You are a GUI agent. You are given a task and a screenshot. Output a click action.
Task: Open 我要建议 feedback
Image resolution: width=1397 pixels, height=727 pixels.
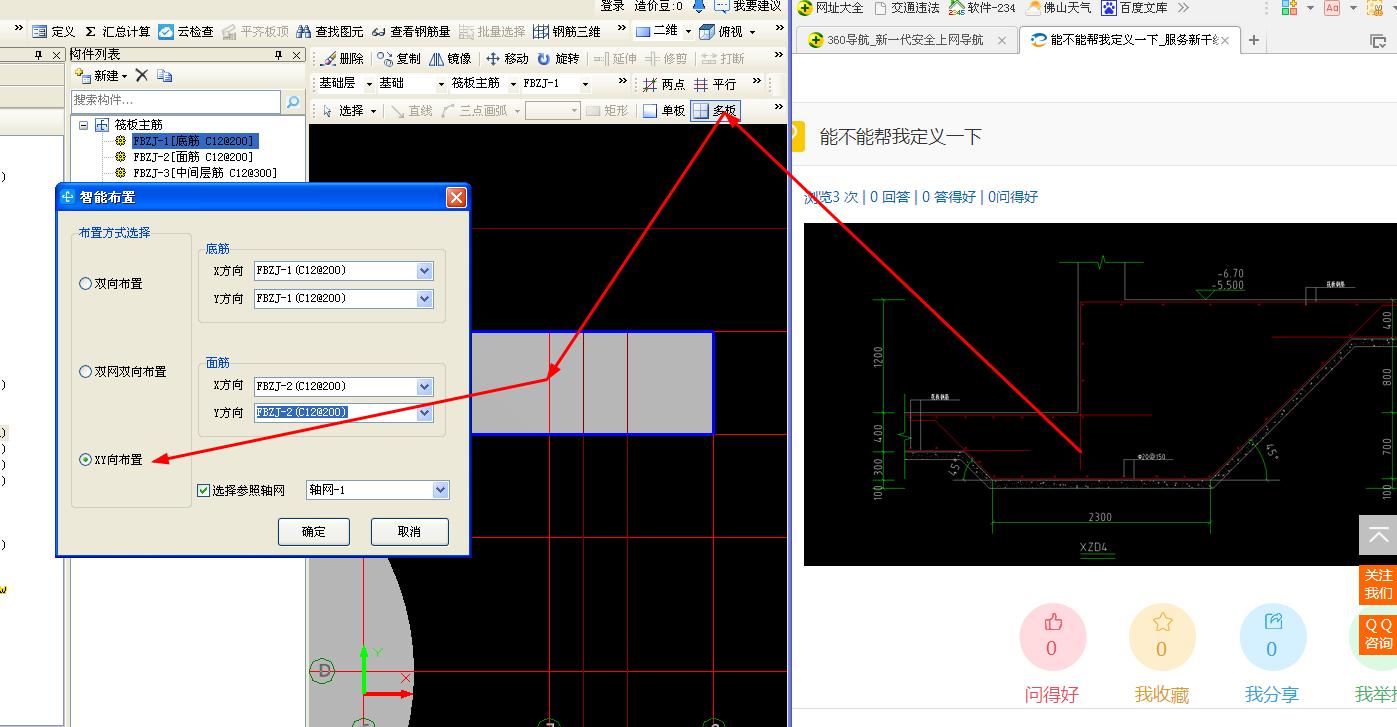[x=748, y=6]
